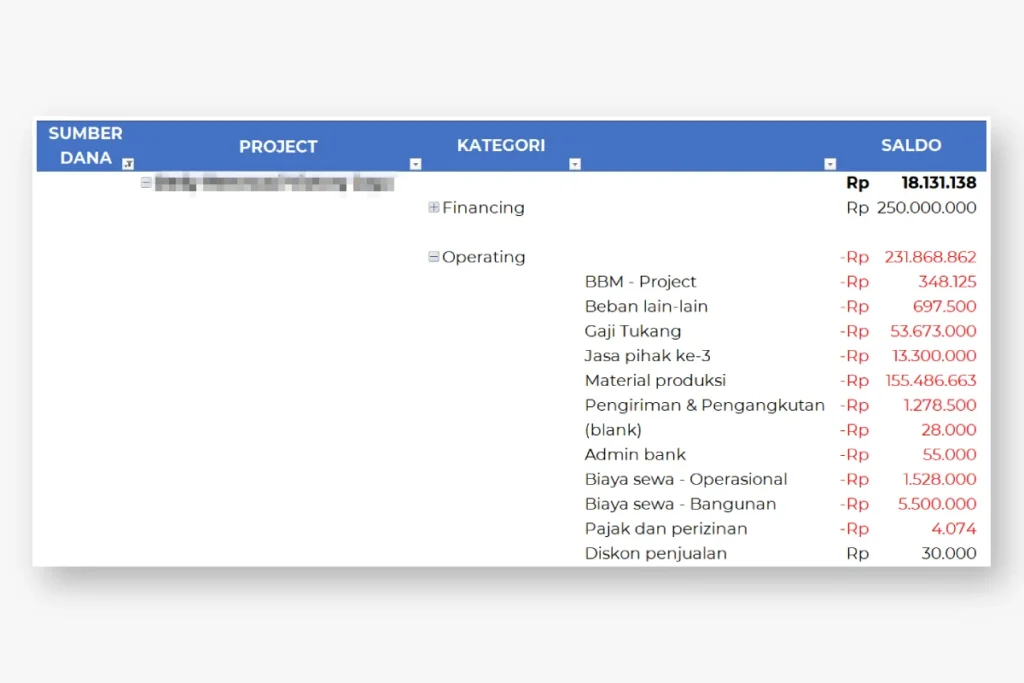Open the PROJECT column filter dropdown
Image resolution: width=1024 pixels, height=683 pixels.
415,164
